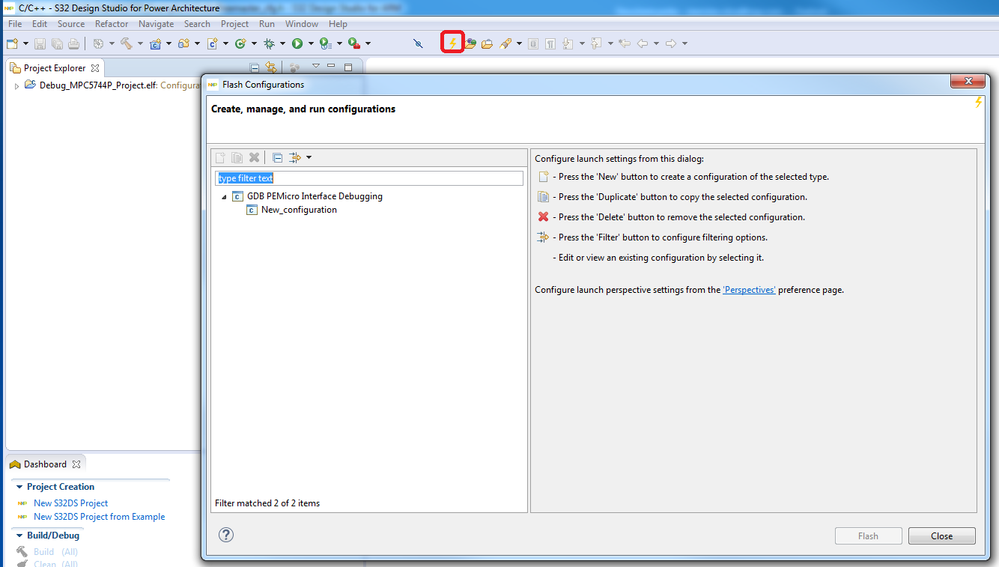The width and height of the screenshot is (999, 567).
Task: Open dropdown arrow beside the Build hammer
Action: (x=140, y=43)
